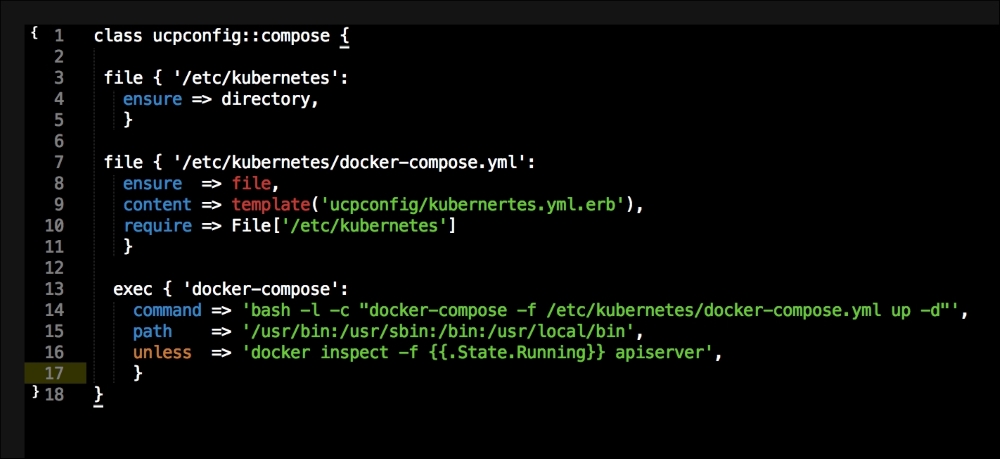Click line number 1 in the gutter
This screenshot has height=459, width=1000.
point(59,36)
